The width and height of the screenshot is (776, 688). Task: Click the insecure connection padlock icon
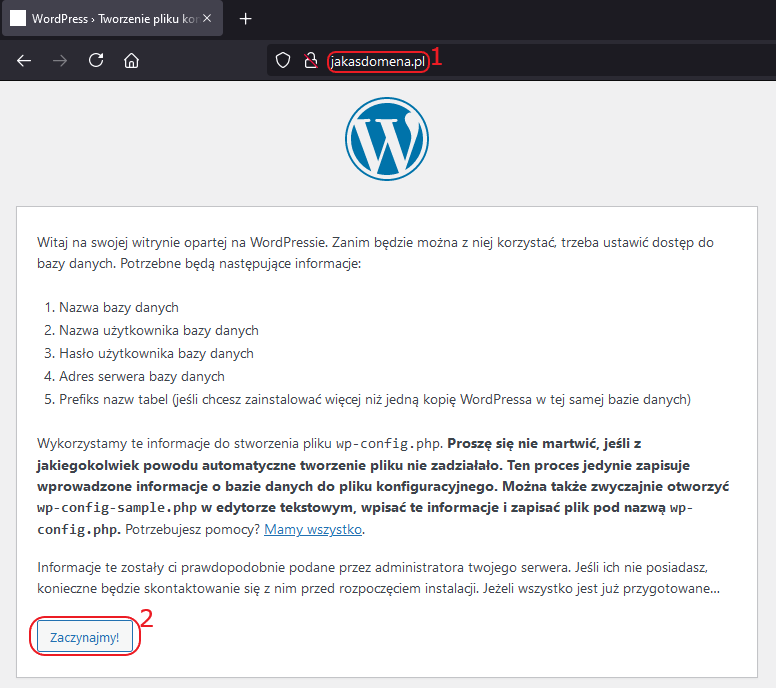tap(310, 60)
